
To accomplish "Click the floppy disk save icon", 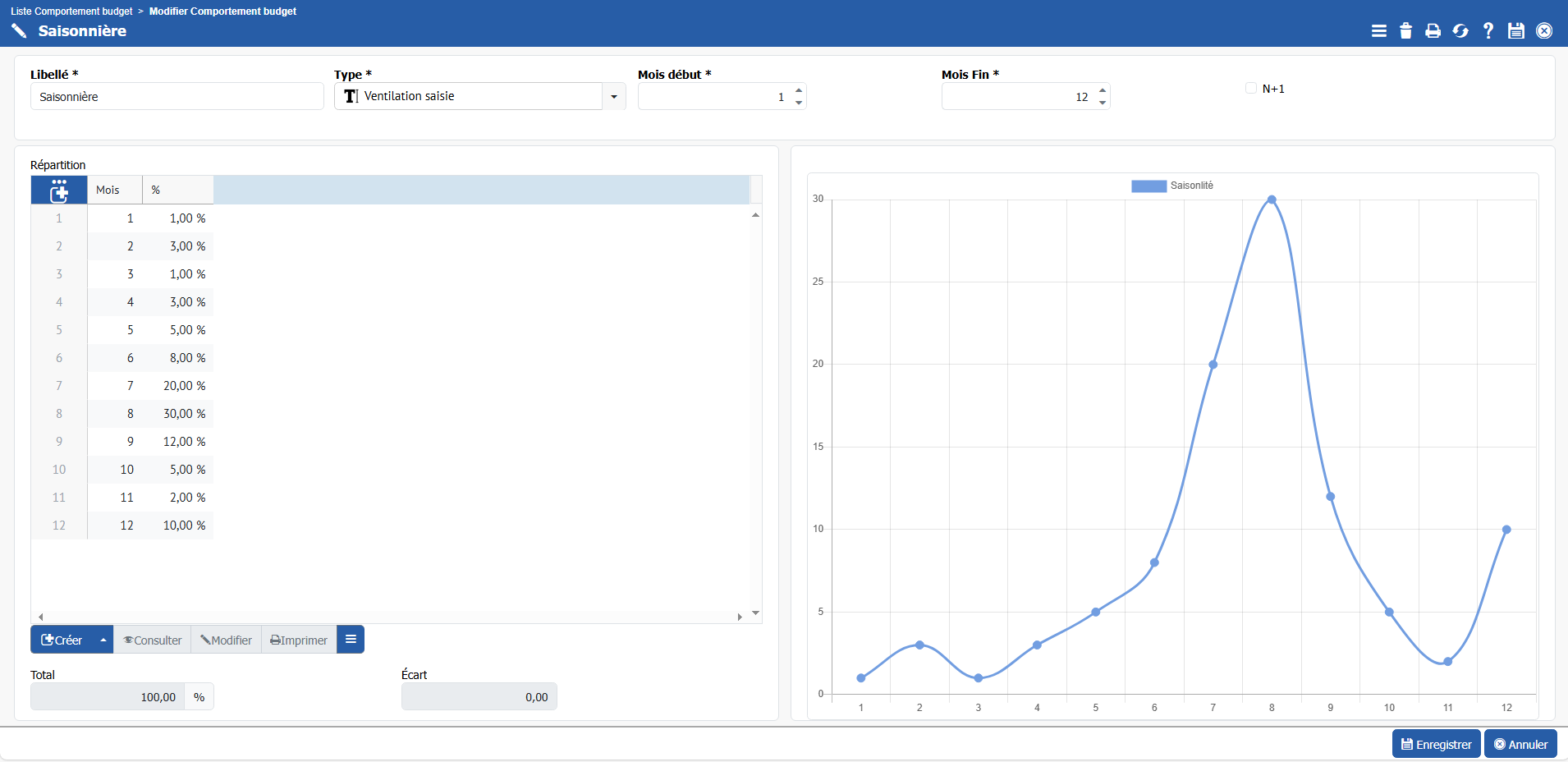I will click(1515, 31).
